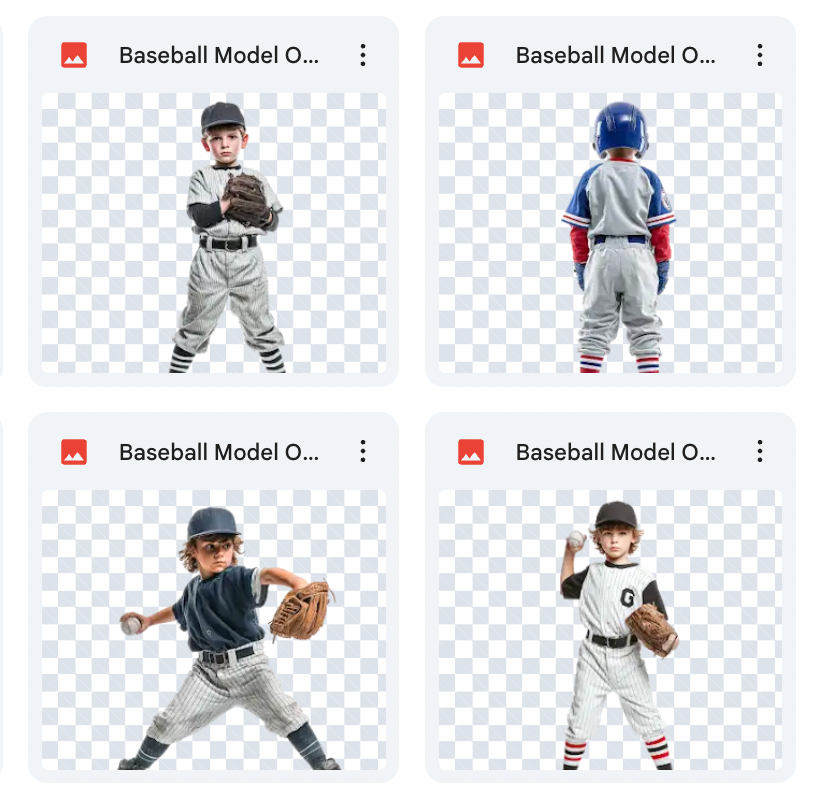Click the image type icon on the G-jersey player card
The height and width of the screenshot is (804, 820).
pos(471,452)
